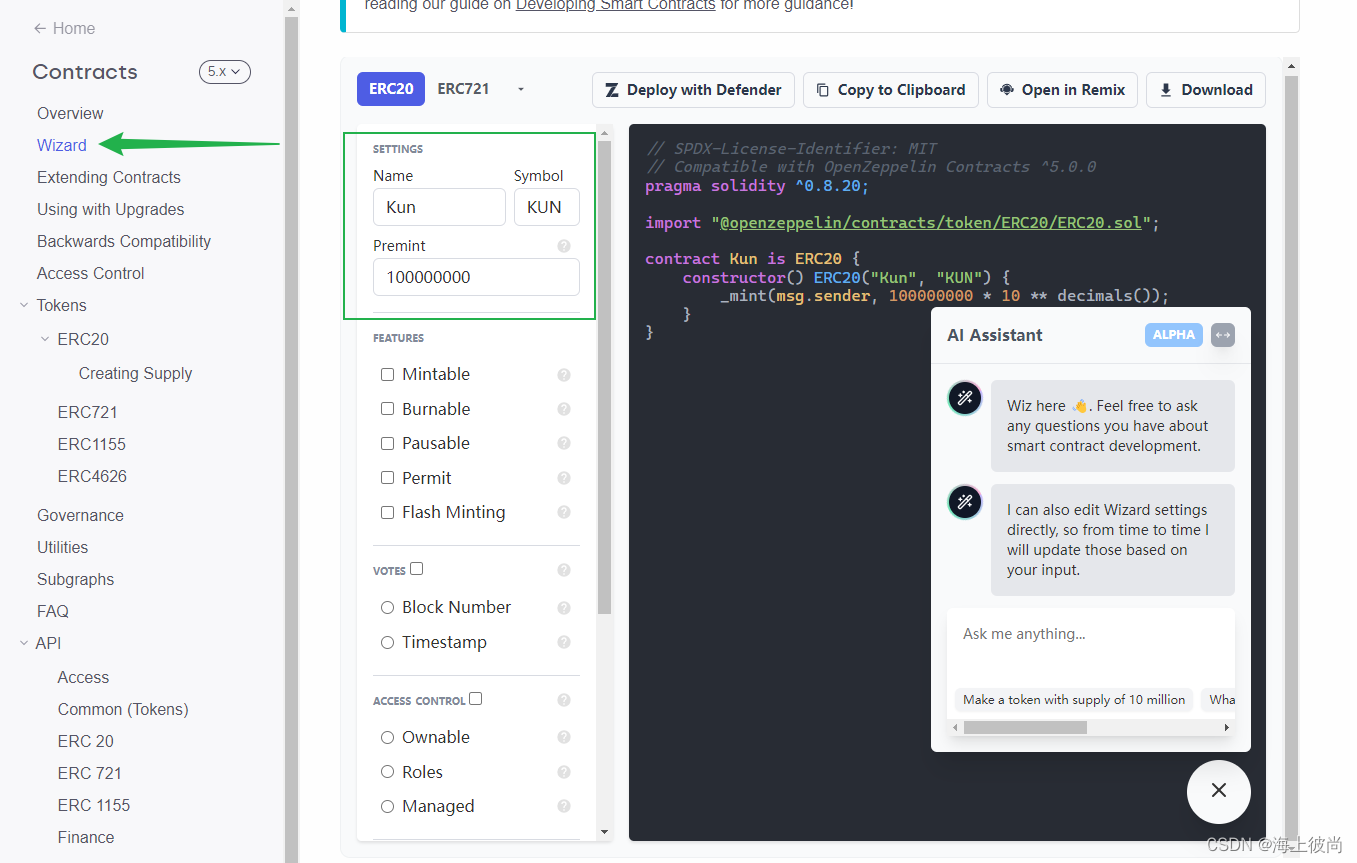The image size is (1357, 863).
Task: Toggle the Access Control section checkbox
Action: tap(476, 699)
